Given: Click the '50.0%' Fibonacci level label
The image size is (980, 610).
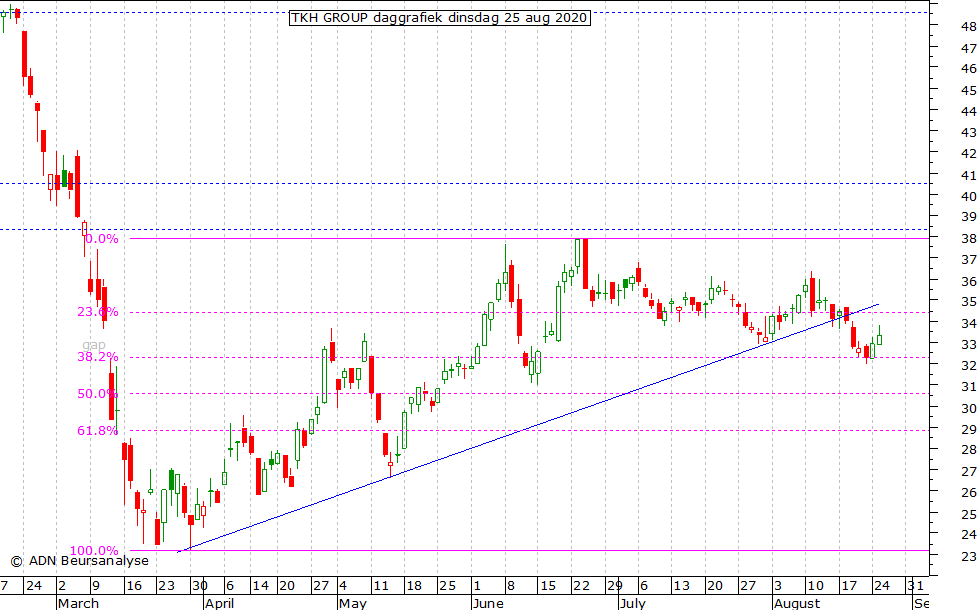Looking at the screenshot, I should coord(98,394).
